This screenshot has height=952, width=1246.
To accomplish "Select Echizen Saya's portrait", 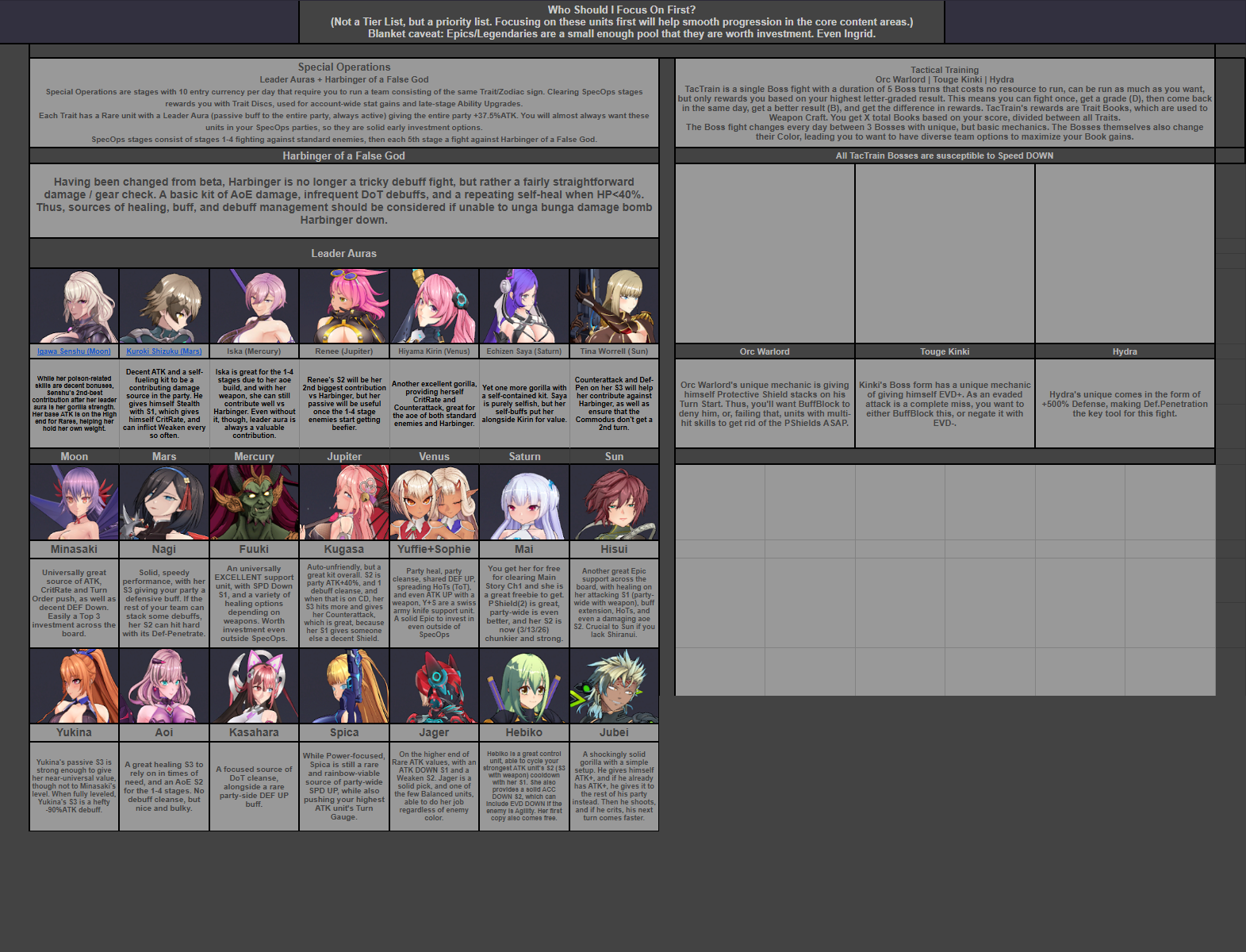I will [524, 306].
